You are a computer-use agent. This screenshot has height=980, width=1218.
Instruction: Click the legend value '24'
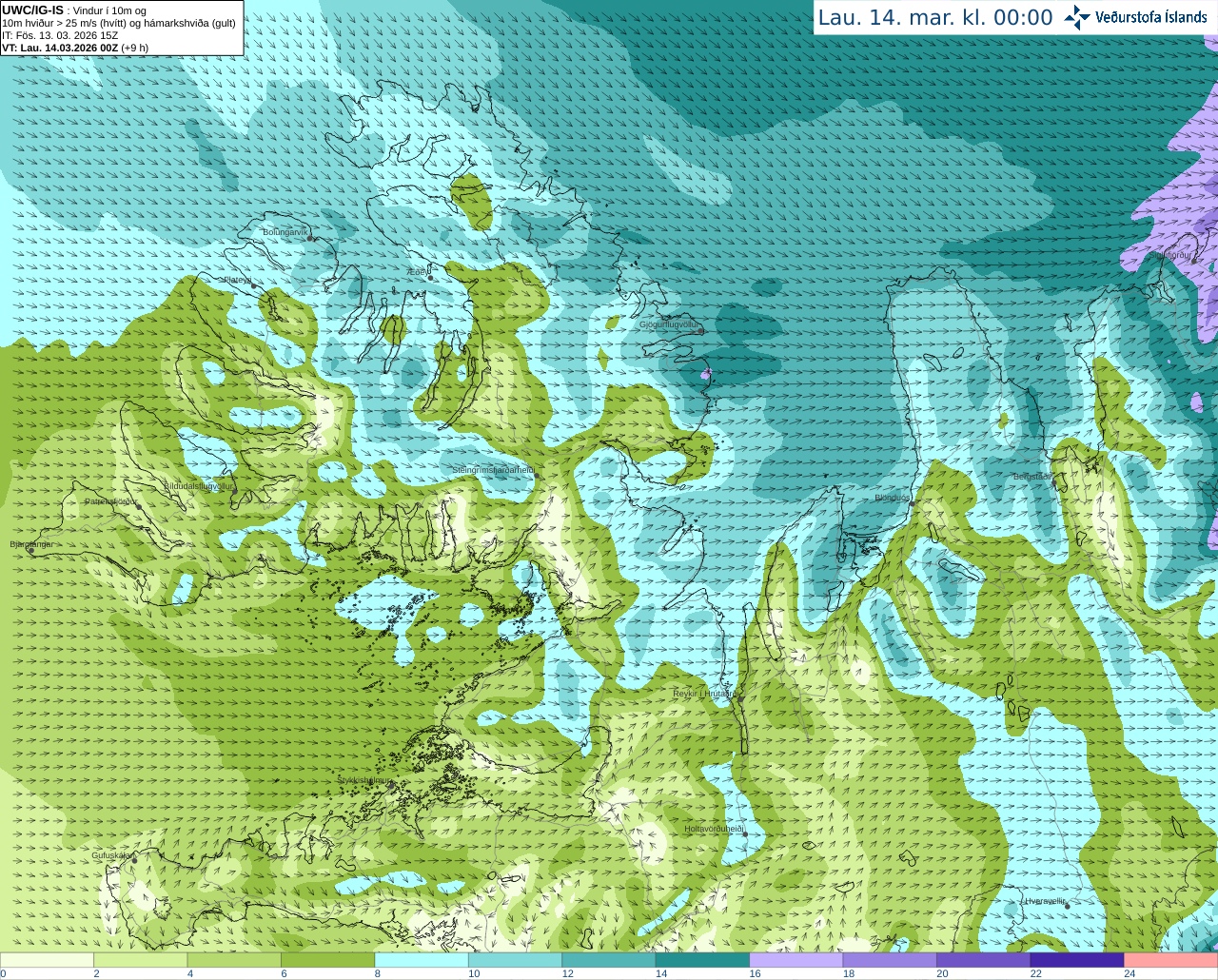coord(1130,973)
